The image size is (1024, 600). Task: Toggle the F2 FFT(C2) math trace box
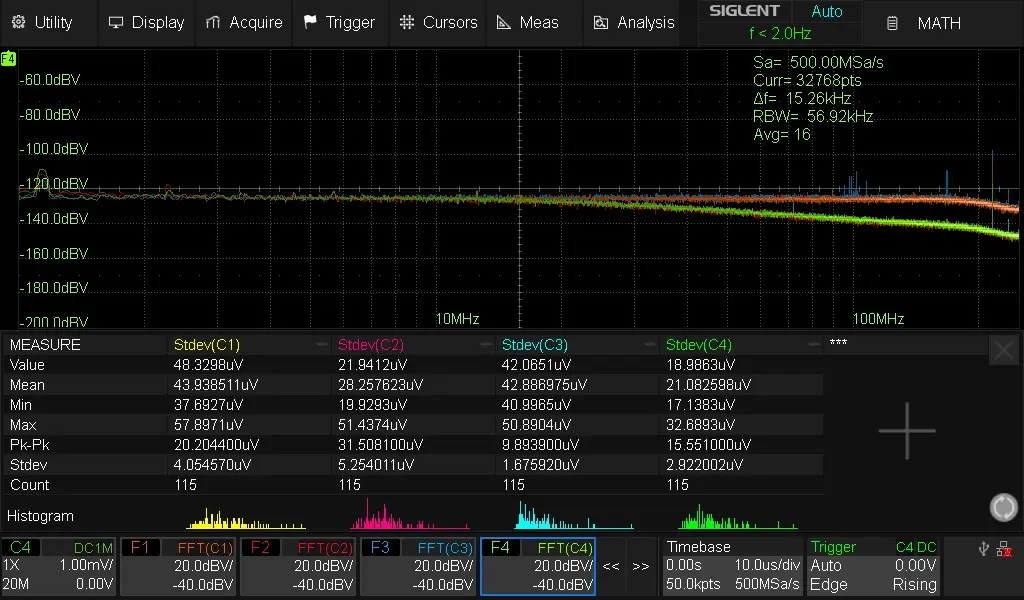click(x=298, y=567)
